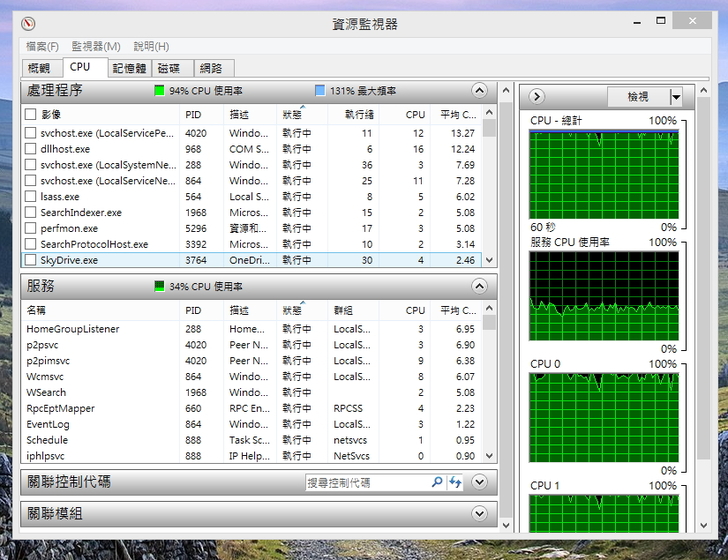The image size is (728, 560).
Task: Click the blue 最大頻率 indicator square
Action: (x=320, y=91)
